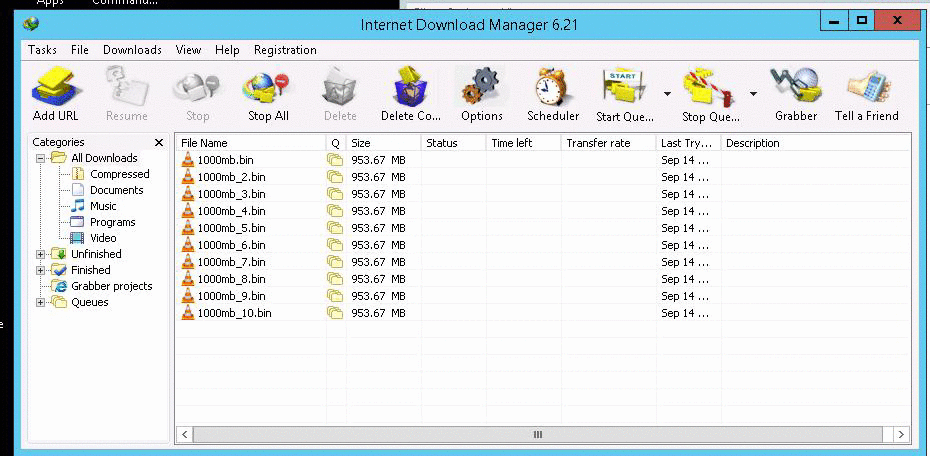The image size is (930, 456).
Task: Click the horizontal scrollbar thumb
Action: tap(537, 435)
